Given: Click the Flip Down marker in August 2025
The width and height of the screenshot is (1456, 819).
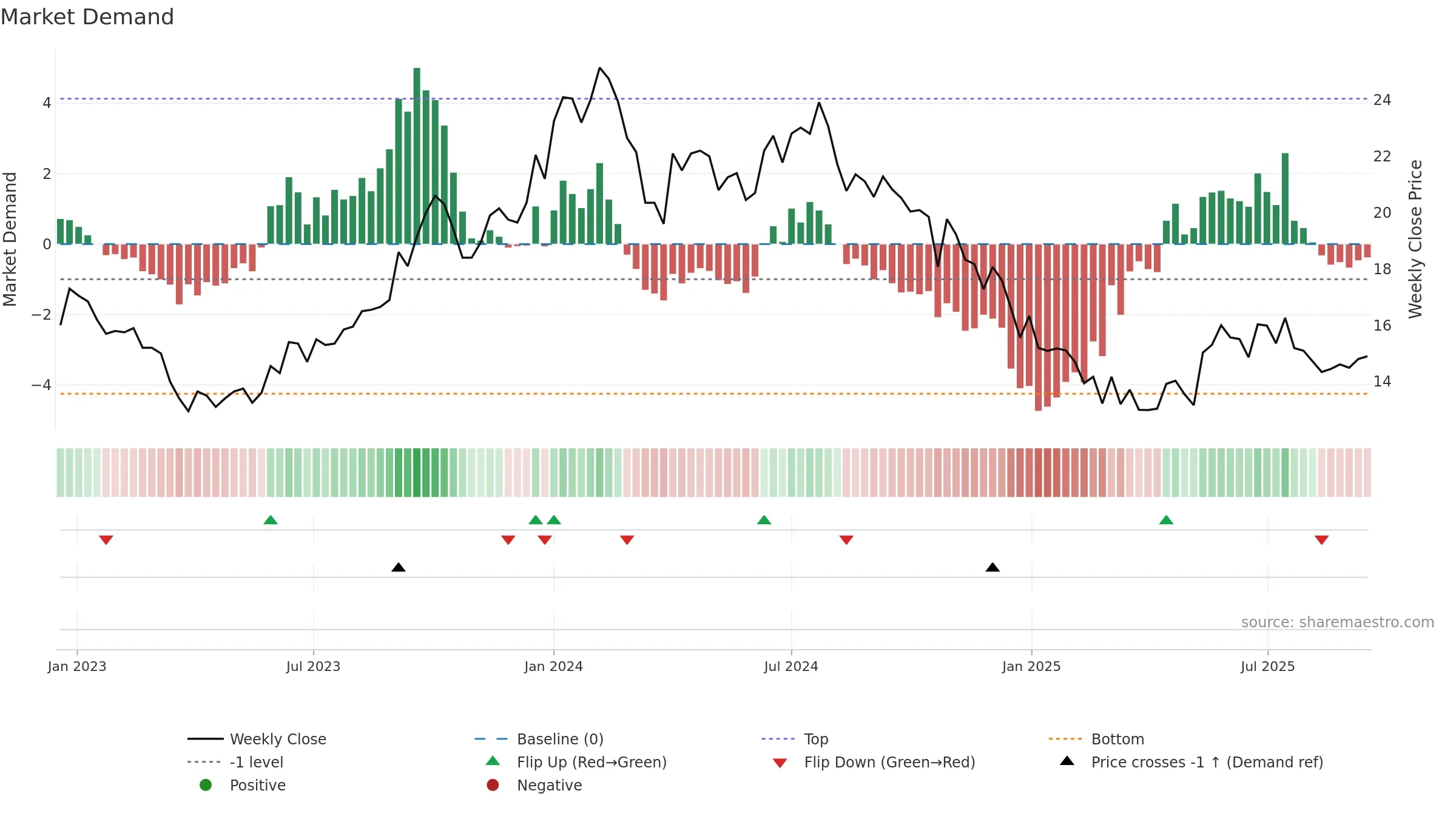Looking at the screenshot, I should tap(1322, 540).
